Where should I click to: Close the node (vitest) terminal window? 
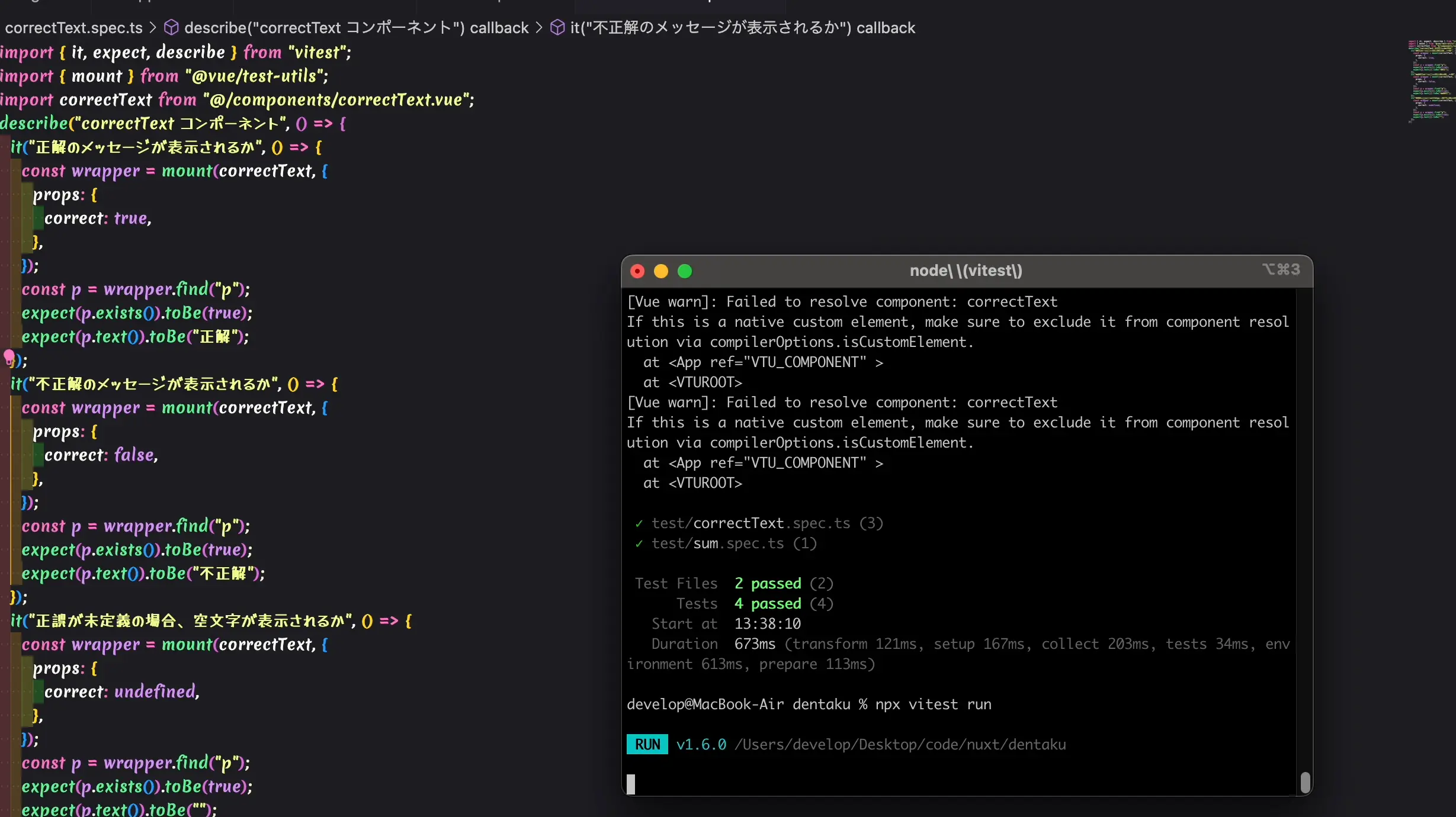[x=637, y=271]
